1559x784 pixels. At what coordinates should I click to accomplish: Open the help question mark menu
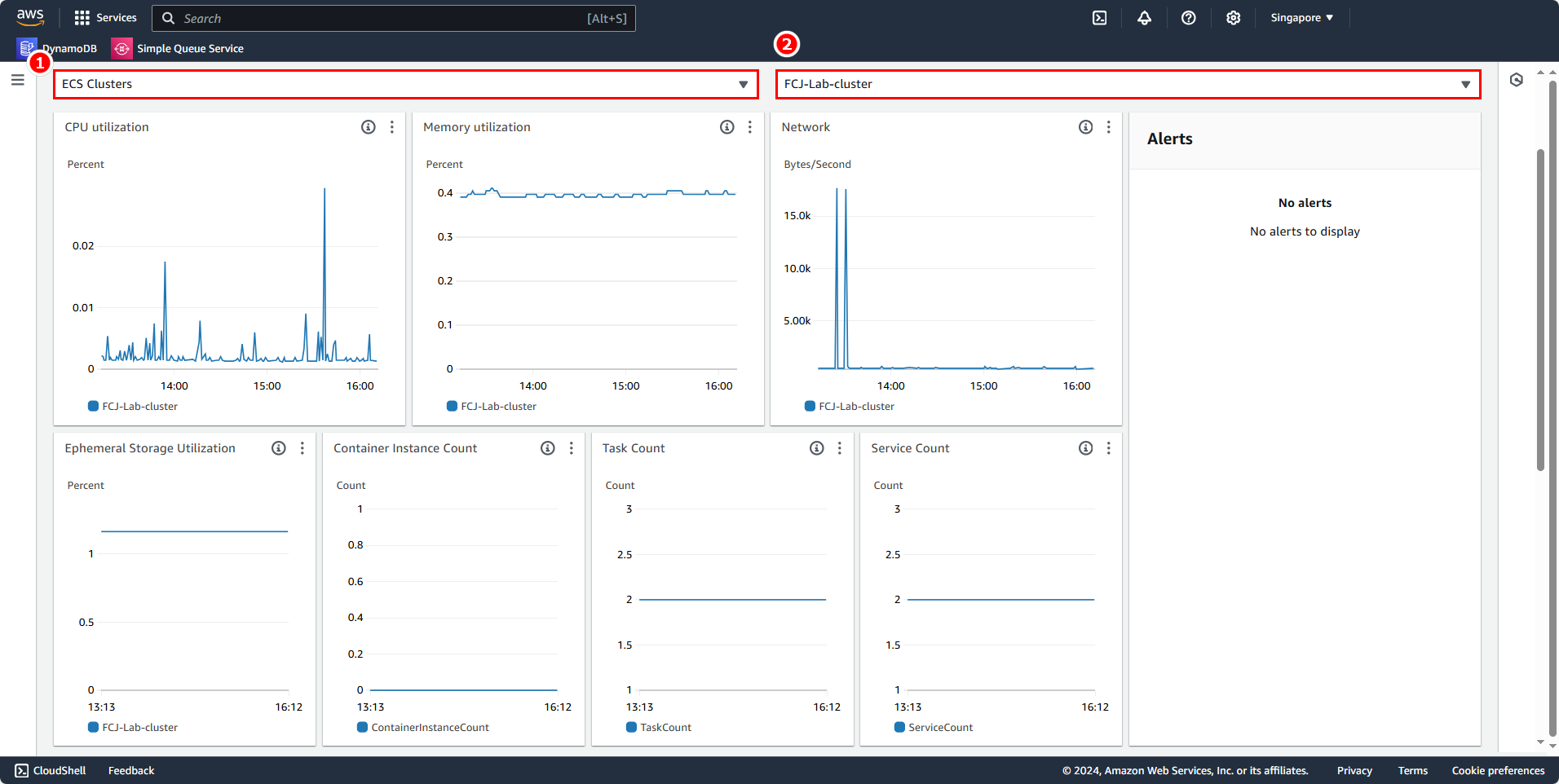pyautogui.click(x=1189, y=18)
